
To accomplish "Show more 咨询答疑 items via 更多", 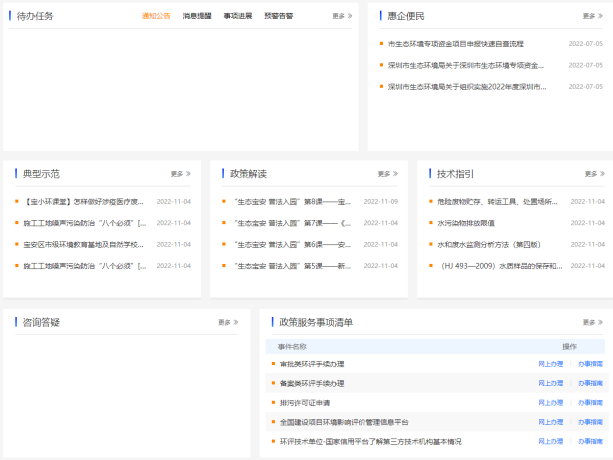I will coord(228,322).
